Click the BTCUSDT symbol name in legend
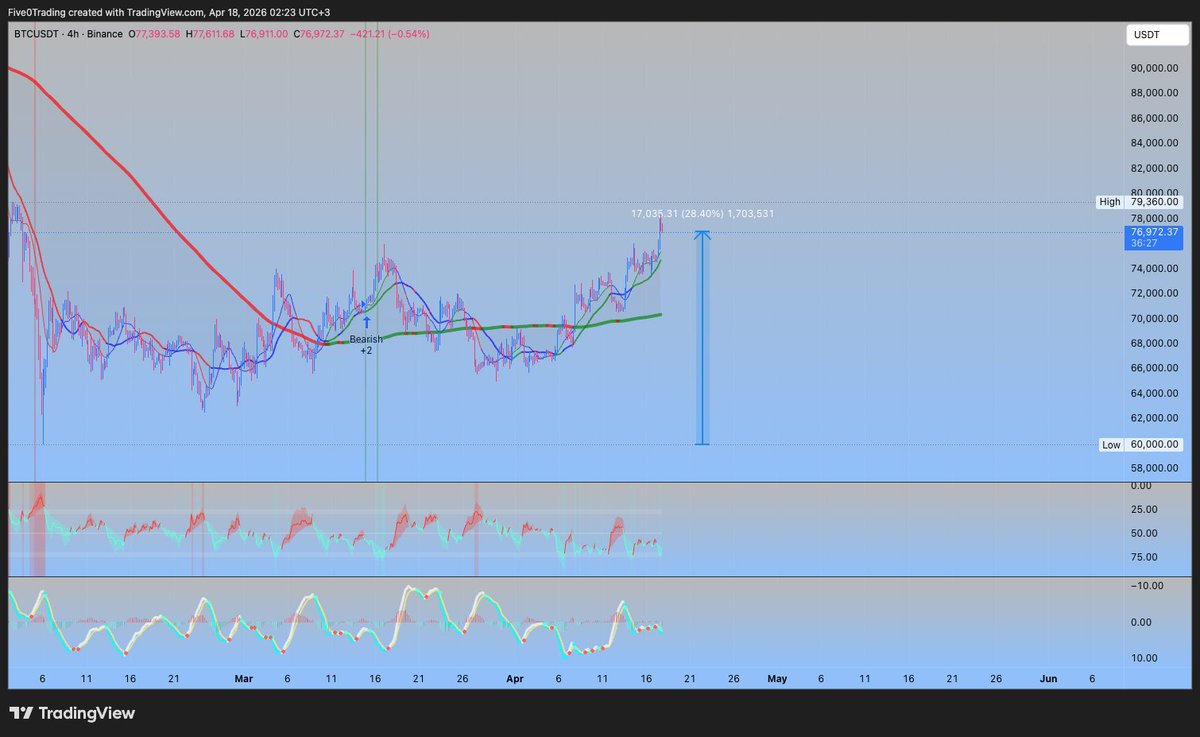Image resolution: width=1200 pixels, height=737 pixels. point(37,34)
